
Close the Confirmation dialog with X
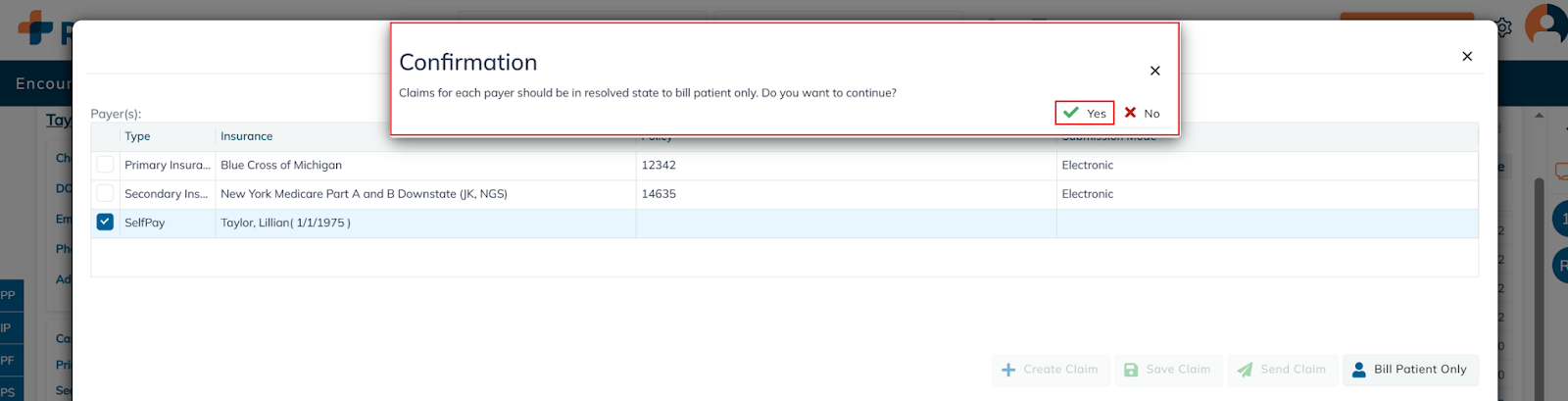1155,71
